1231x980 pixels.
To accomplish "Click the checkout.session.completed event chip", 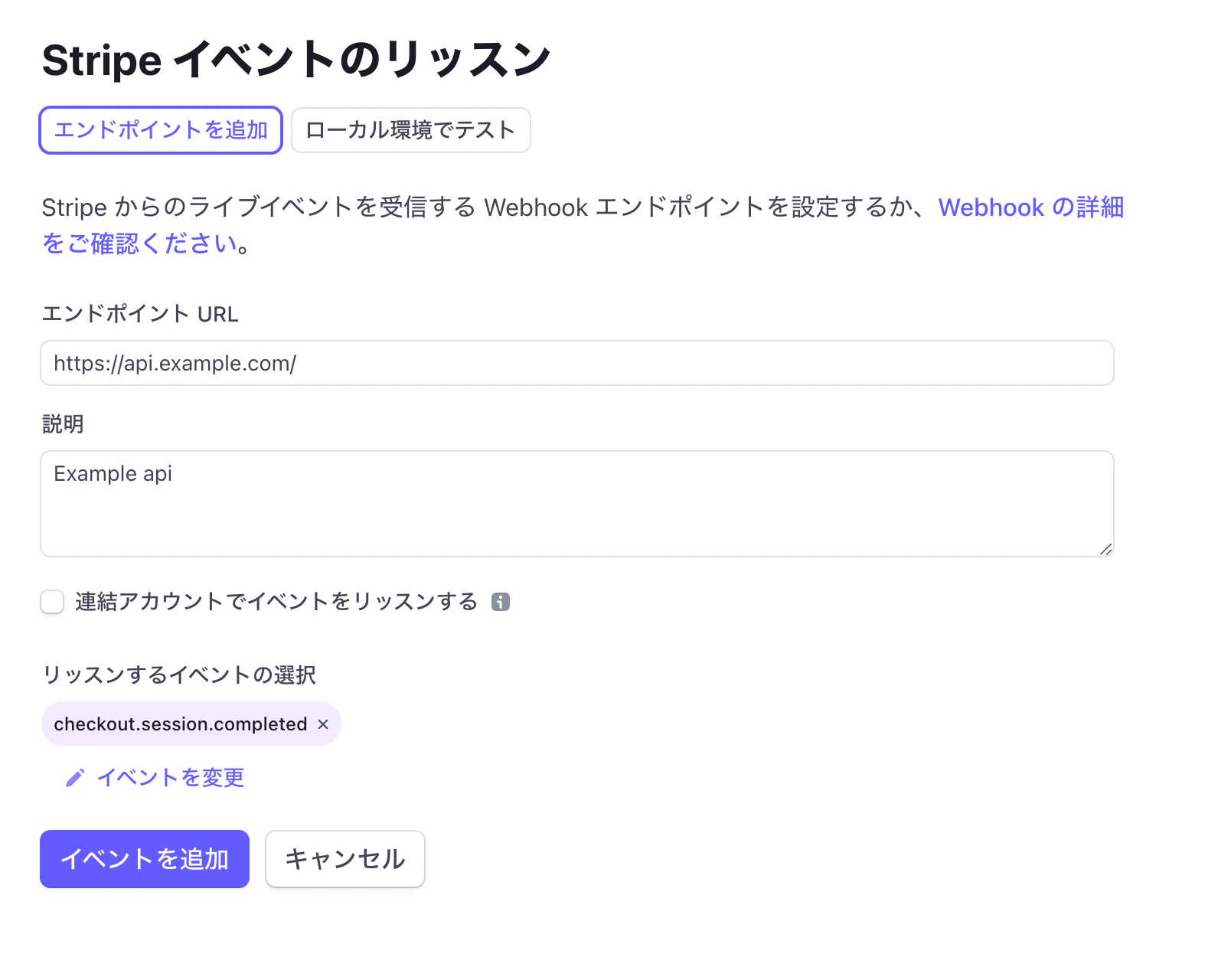I will [x=191, y=724].
